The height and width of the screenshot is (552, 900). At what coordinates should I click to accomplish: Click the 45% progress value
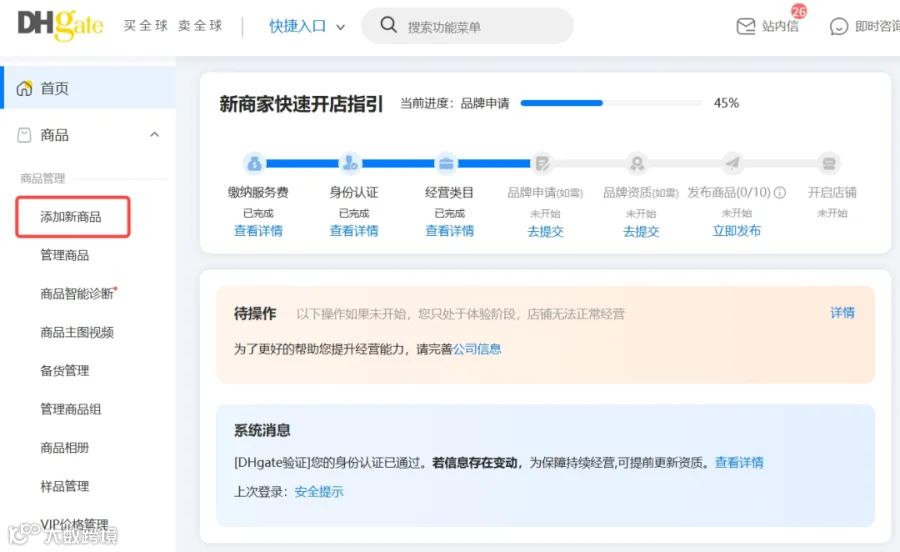pos(726,103)
